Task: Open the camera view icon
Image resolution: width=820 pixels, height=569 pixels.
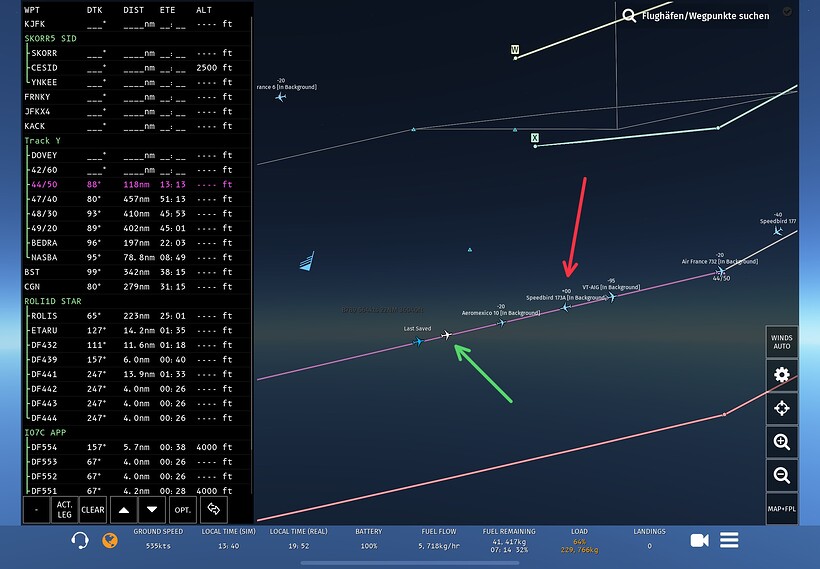Action: (699, 540)
